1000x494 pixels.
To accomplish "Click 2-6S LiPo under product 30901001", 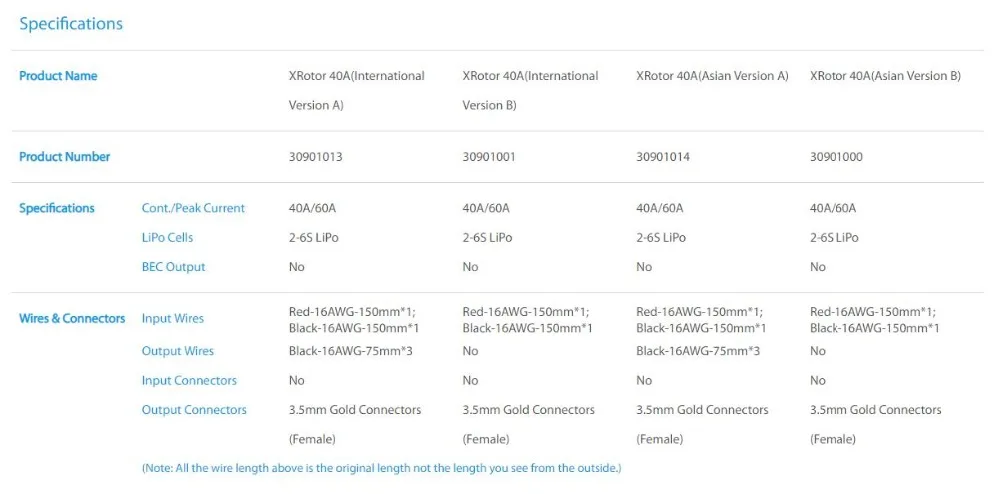I will click(487, 238).
